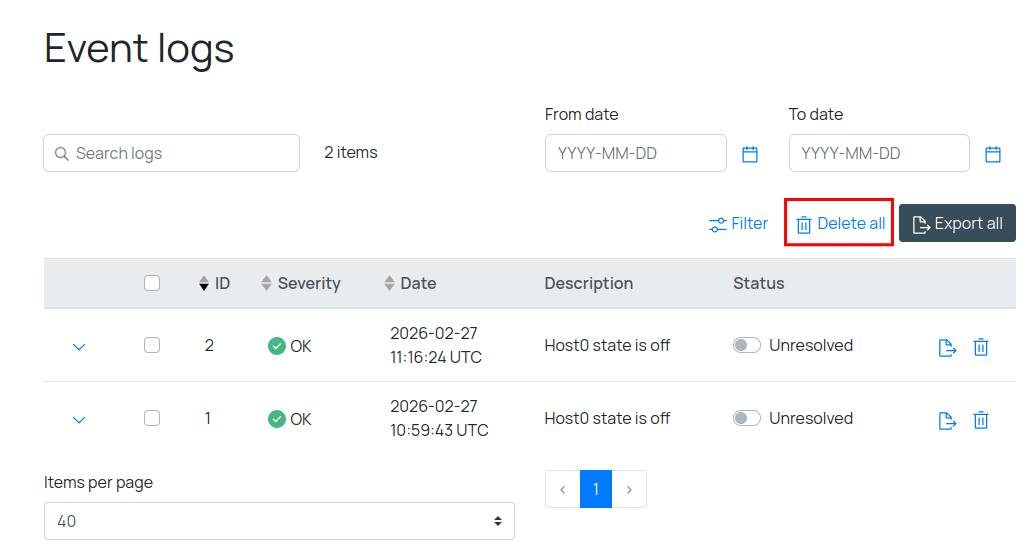Click into the Search logs field
Viewport: 1030px width, 554px height.
pyautogui.click(x=172, y=153)
